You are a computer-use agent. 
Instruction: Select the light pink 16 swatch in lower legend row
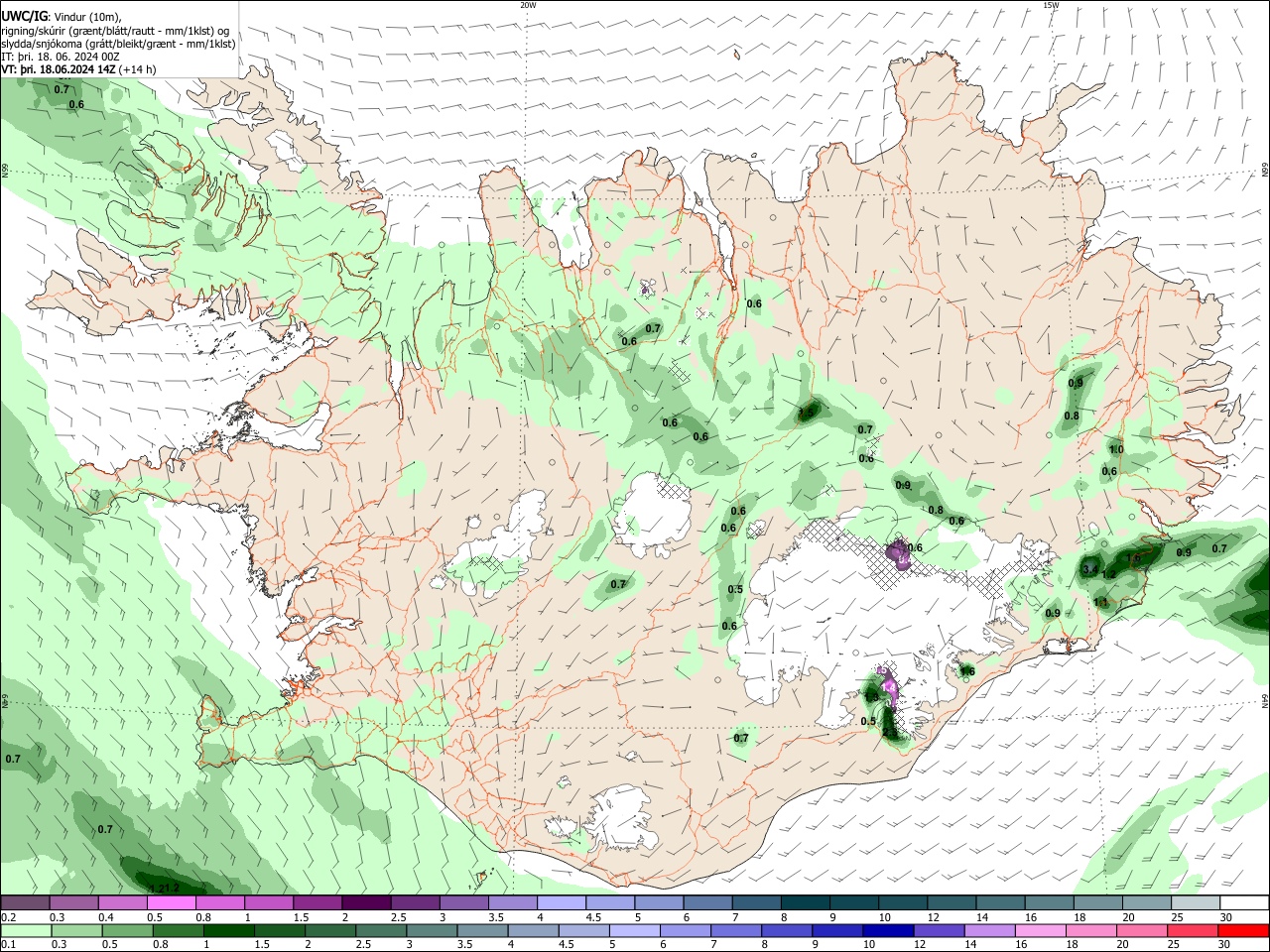1042,931
